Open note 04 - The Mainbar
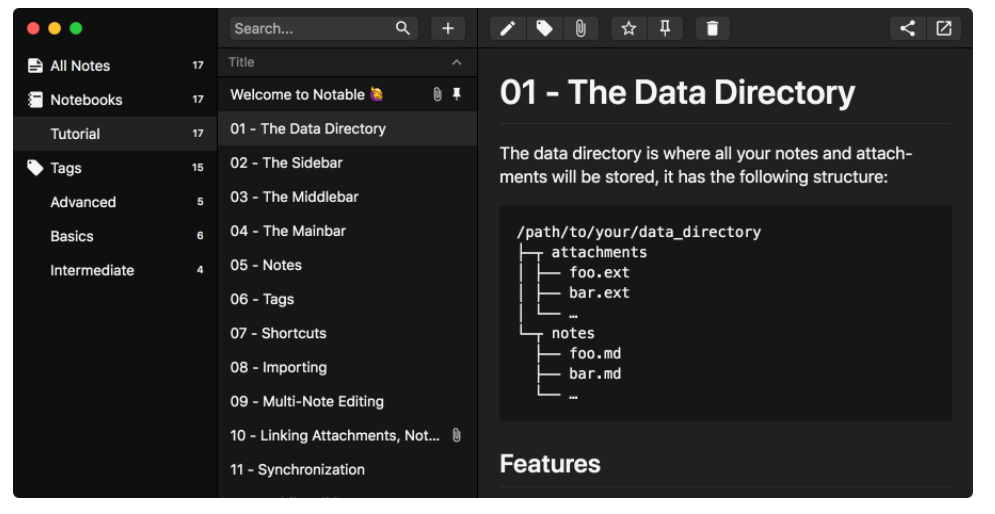 click(x=347, y=231)
